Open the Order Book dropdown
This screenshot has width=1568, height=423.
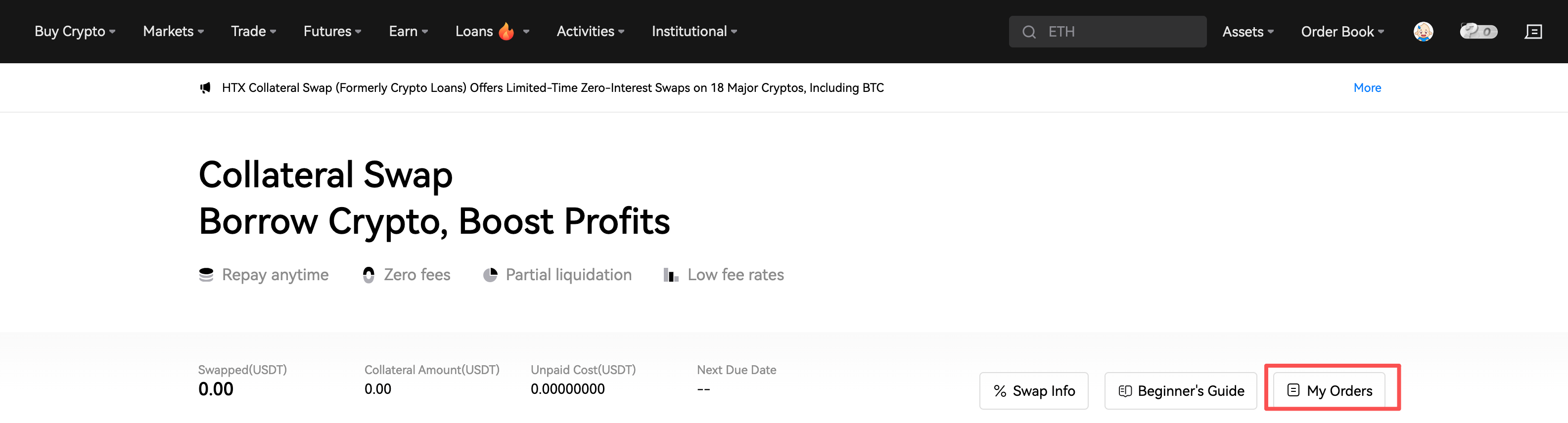pos(1341,32)
